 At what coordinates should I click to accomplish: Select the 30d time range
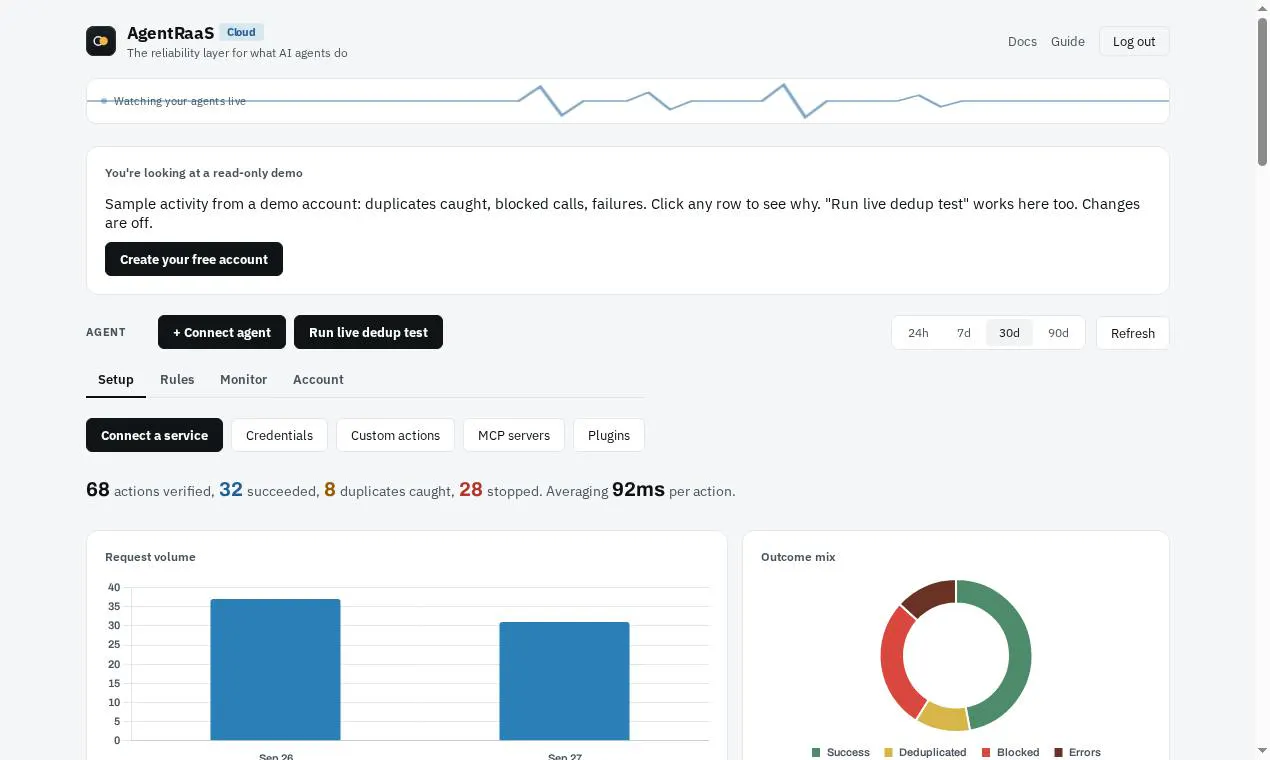(x=1009, y=333)
